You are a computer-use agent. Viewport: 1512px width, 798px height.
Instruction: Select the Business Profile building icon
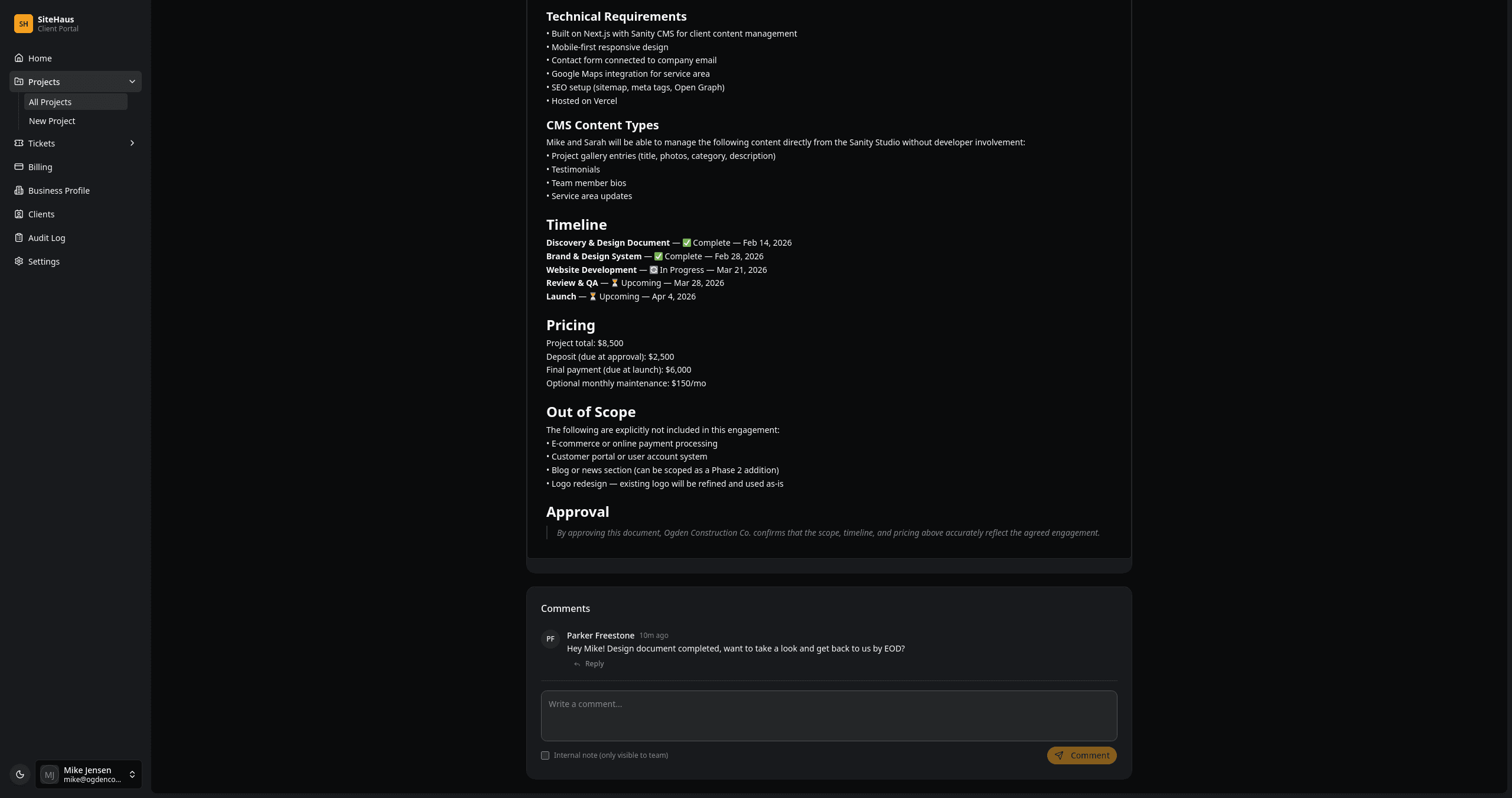18,190
